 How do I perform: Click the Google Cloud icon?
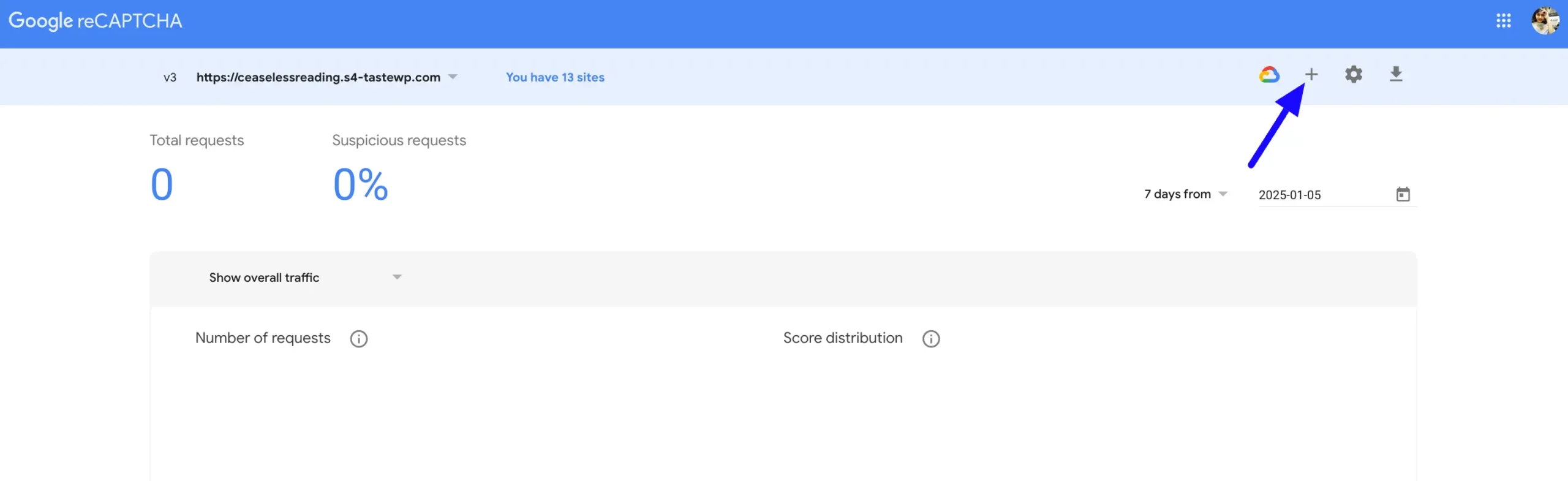coord(1269,75)
